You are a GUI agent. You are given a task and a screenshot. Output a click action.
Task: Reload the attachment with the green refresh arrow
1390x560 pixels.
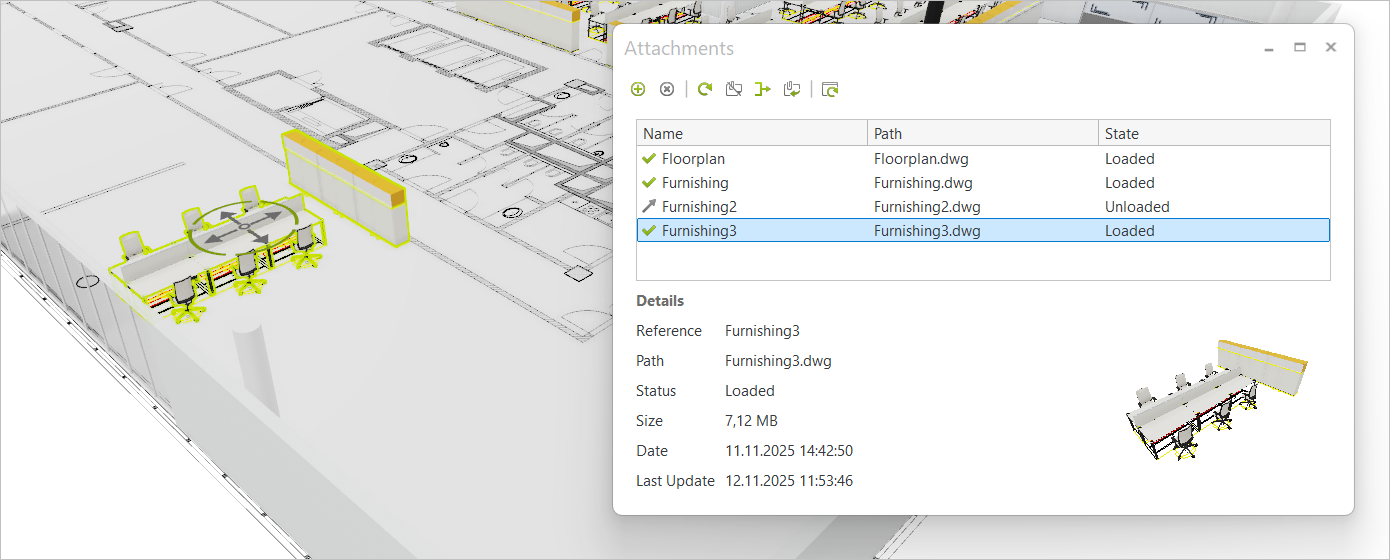705,89
